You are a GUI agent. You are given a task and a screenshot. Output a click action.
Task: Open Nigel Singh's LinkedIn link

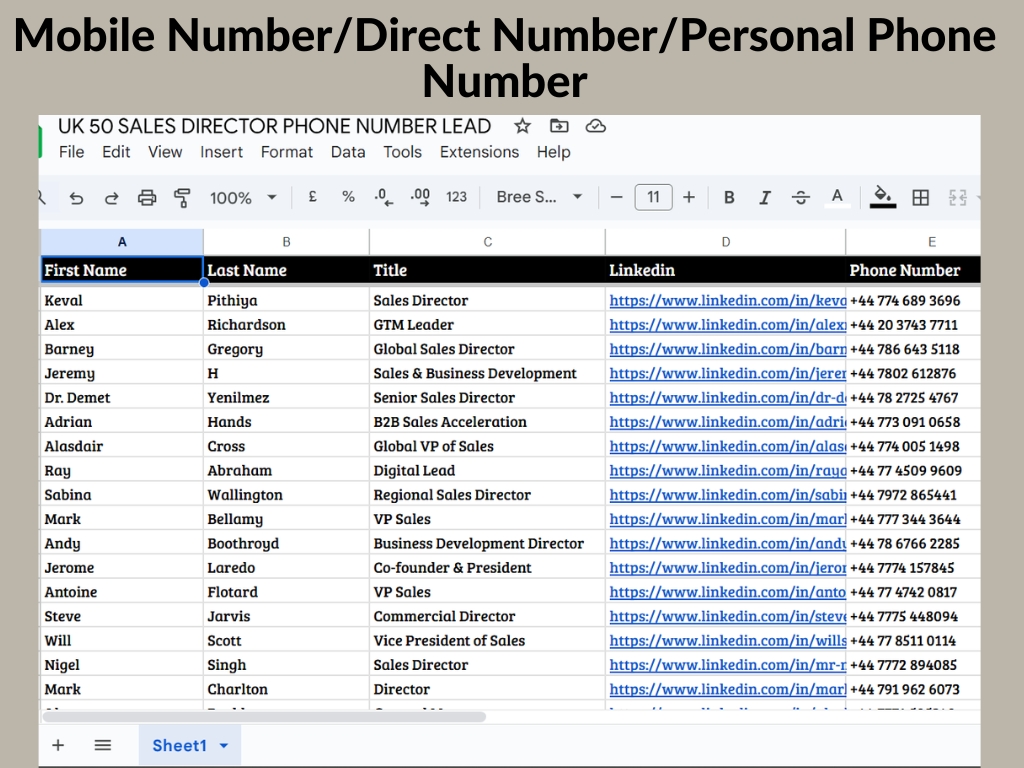pyautogui.click(x=728, y=665)
